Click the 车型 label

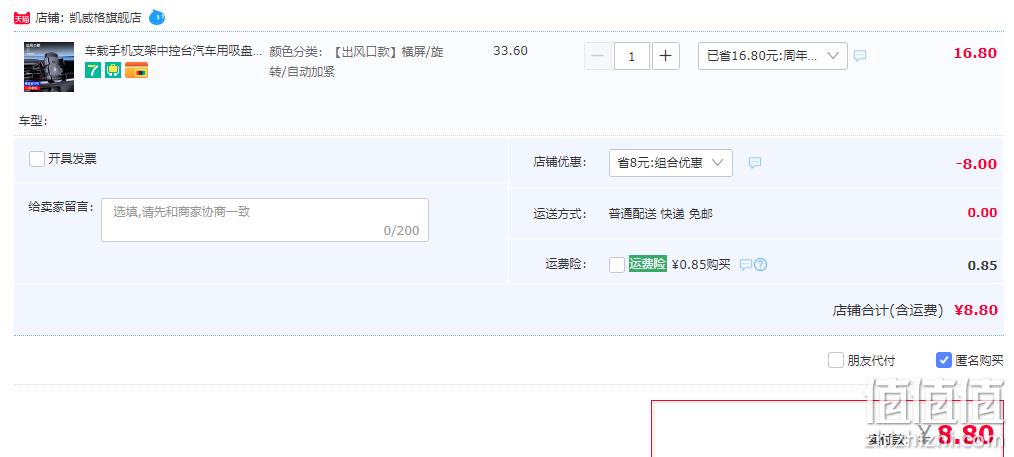[x=34, y=121]
